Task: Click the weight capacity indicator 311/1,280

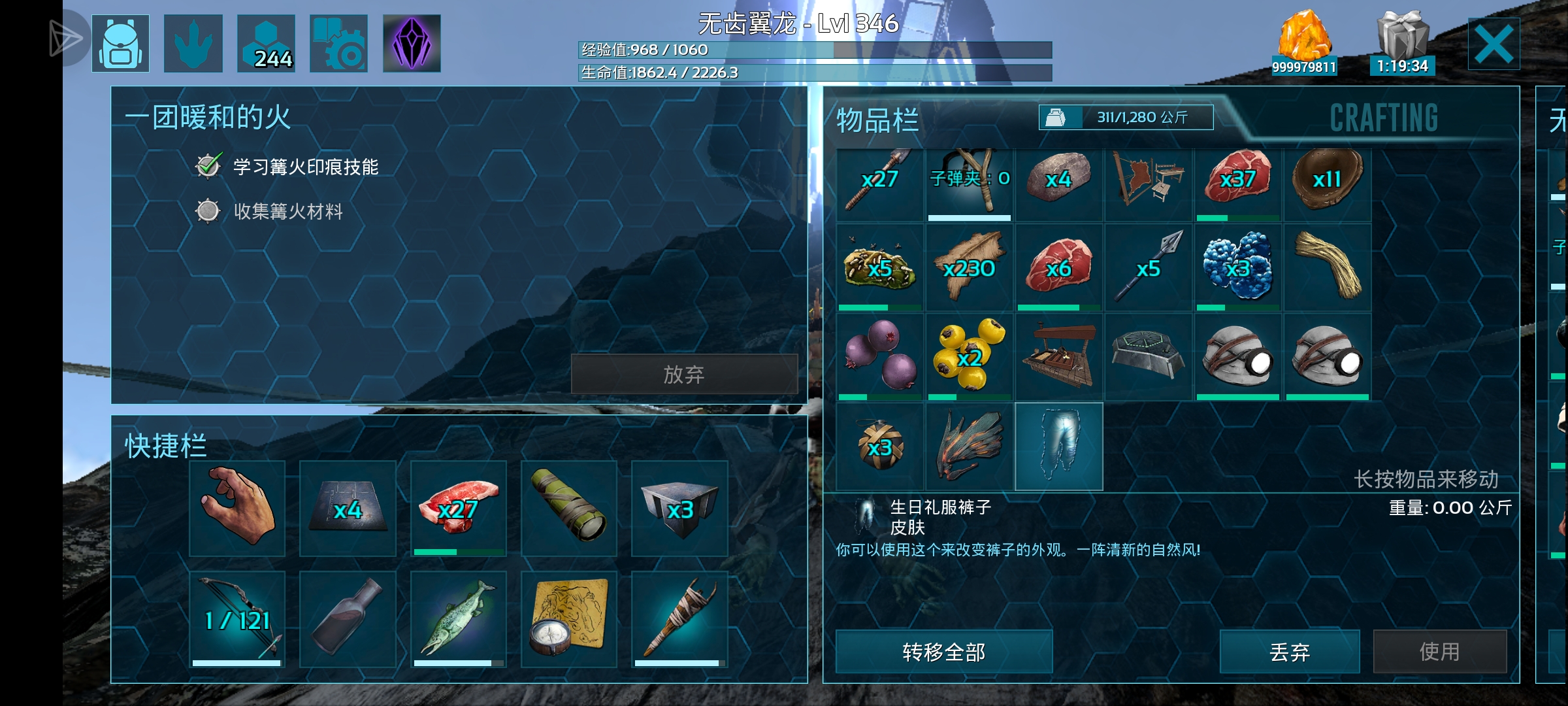Action: (1126, 117)
